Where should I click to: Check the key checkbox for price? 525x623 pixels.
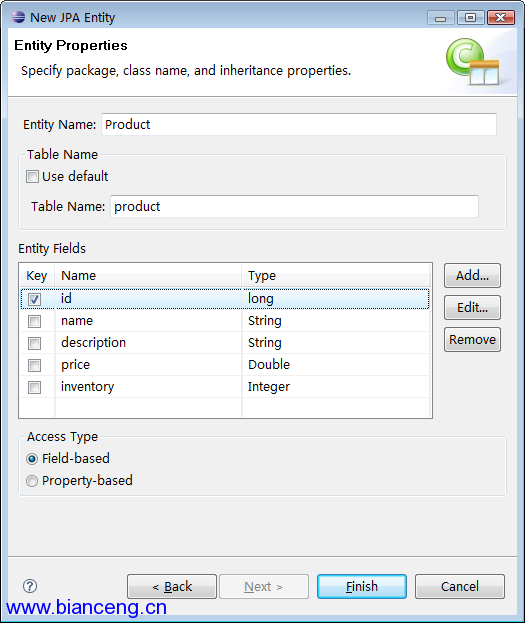(x=34, y=365)
